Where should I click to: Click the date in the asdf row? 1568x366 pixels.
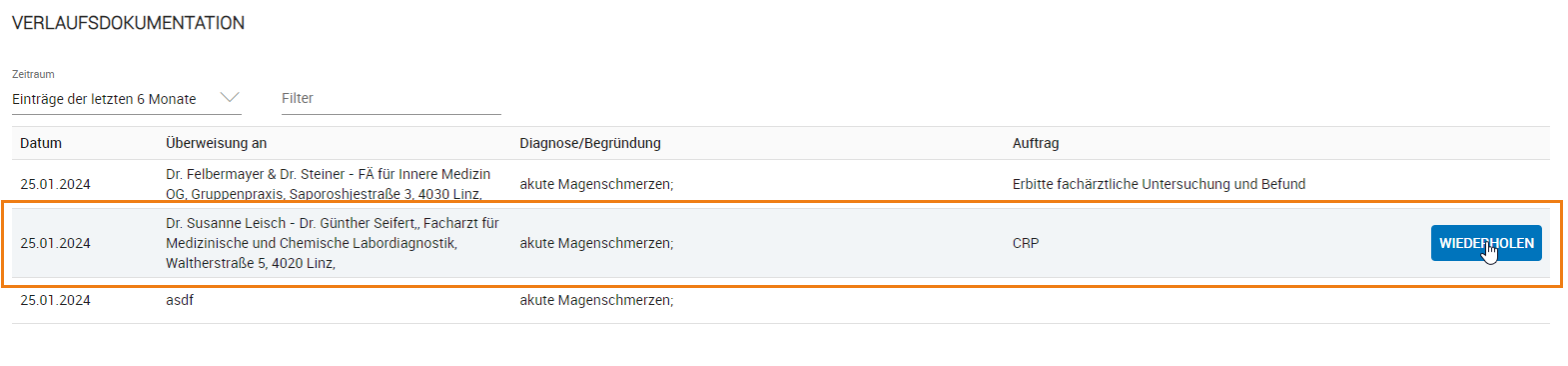pyautogui.click(x=55, y=300)
